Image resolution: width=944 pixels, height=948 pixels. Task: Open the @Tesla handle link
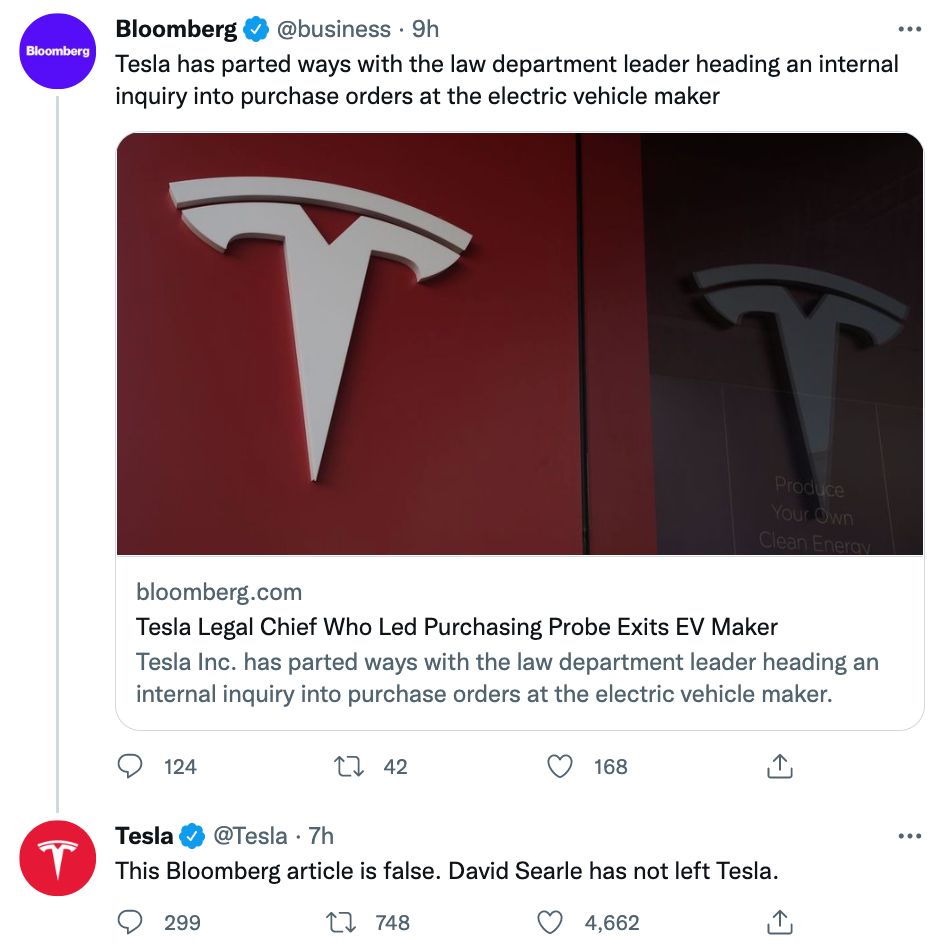(x=251, y=836)
